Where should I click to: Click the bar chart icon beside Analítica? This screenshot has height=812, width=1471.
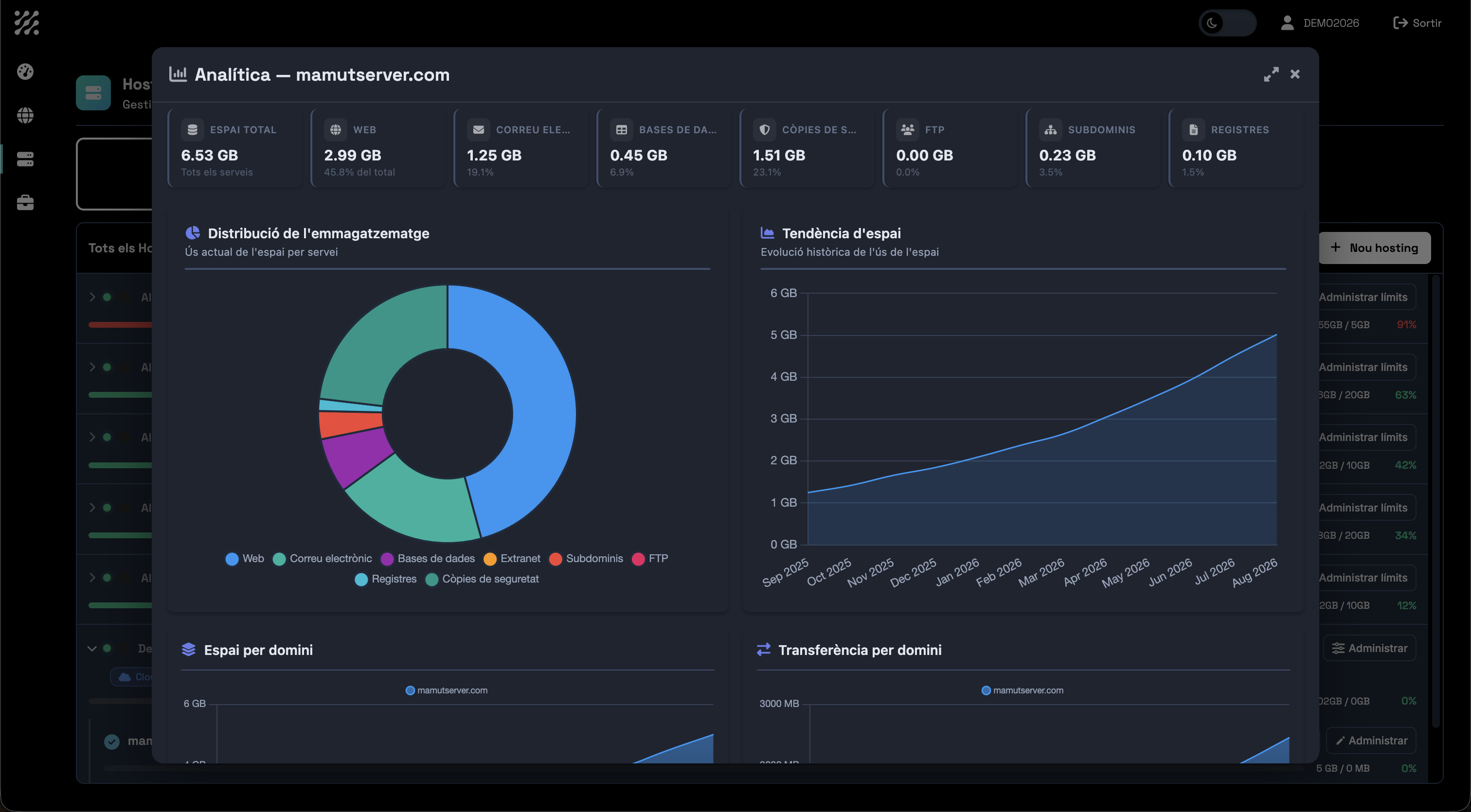[x=178, y=74]
